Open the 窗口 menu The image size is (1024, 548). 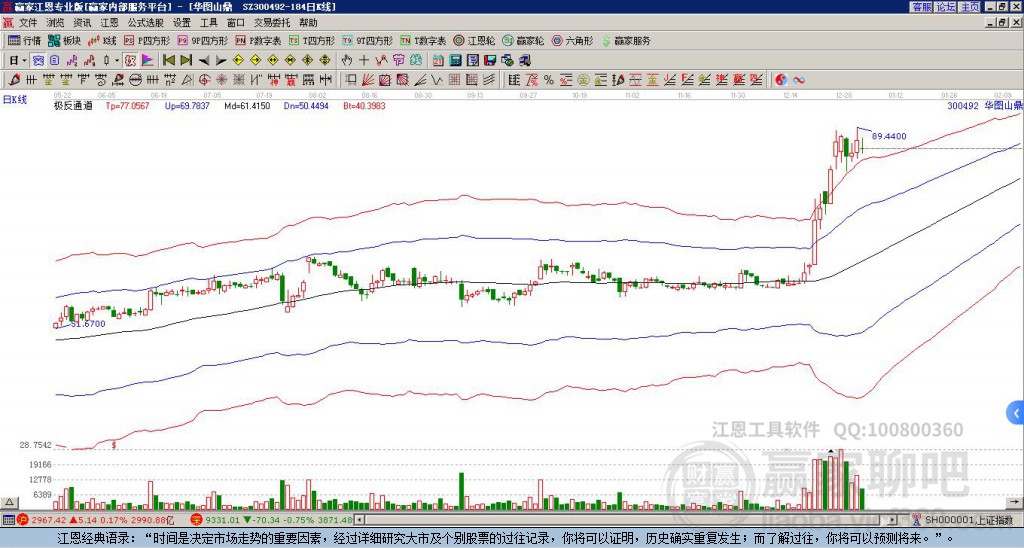[x=236, y=23]
